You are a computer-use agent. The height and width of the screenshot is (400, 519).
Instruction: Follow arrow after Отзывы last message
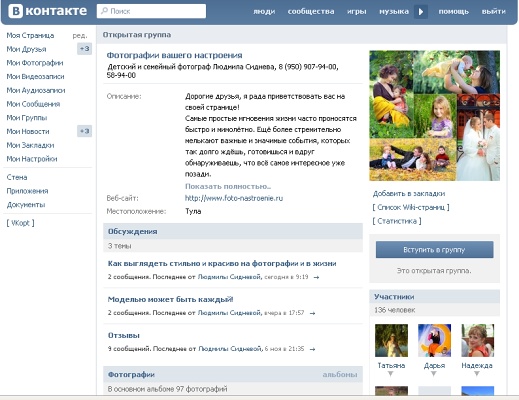[x=312, y=349]
